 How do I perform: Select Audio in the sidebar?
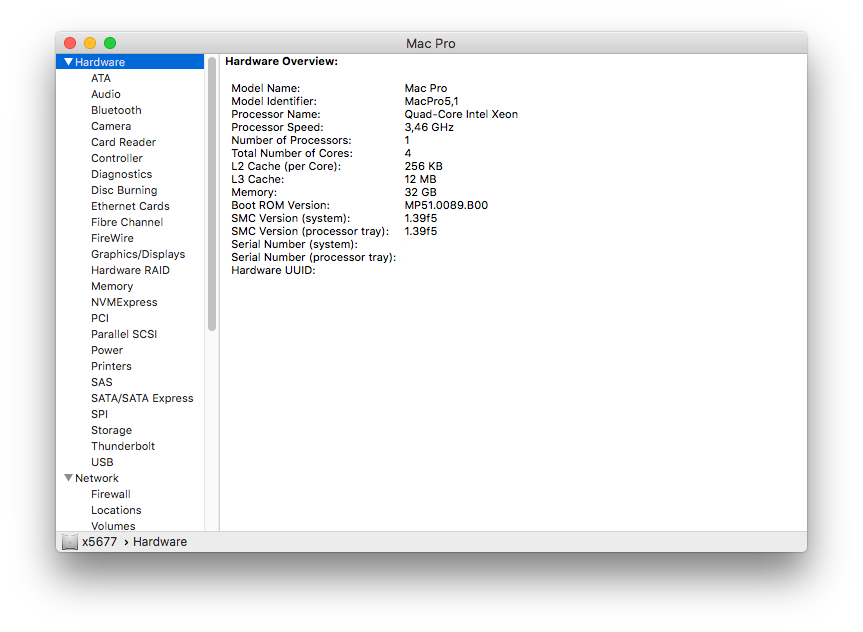(x=106, y=94)
